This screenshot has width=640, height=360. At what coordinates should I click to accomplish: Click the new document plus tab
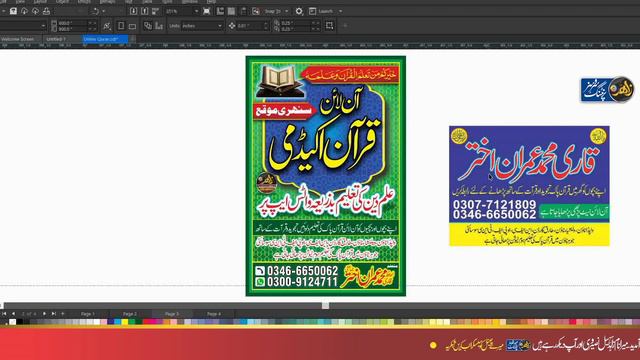point(133,39)
